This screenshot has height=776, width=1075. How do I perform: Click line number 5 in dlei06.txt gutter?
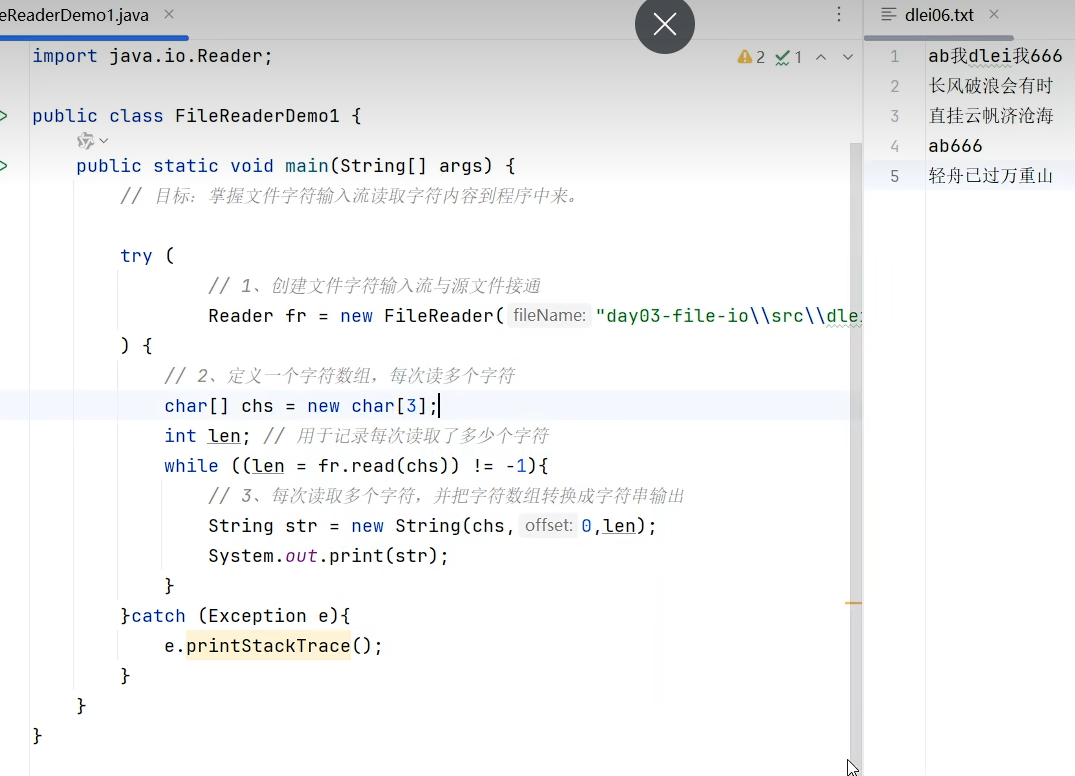point(895,176)
